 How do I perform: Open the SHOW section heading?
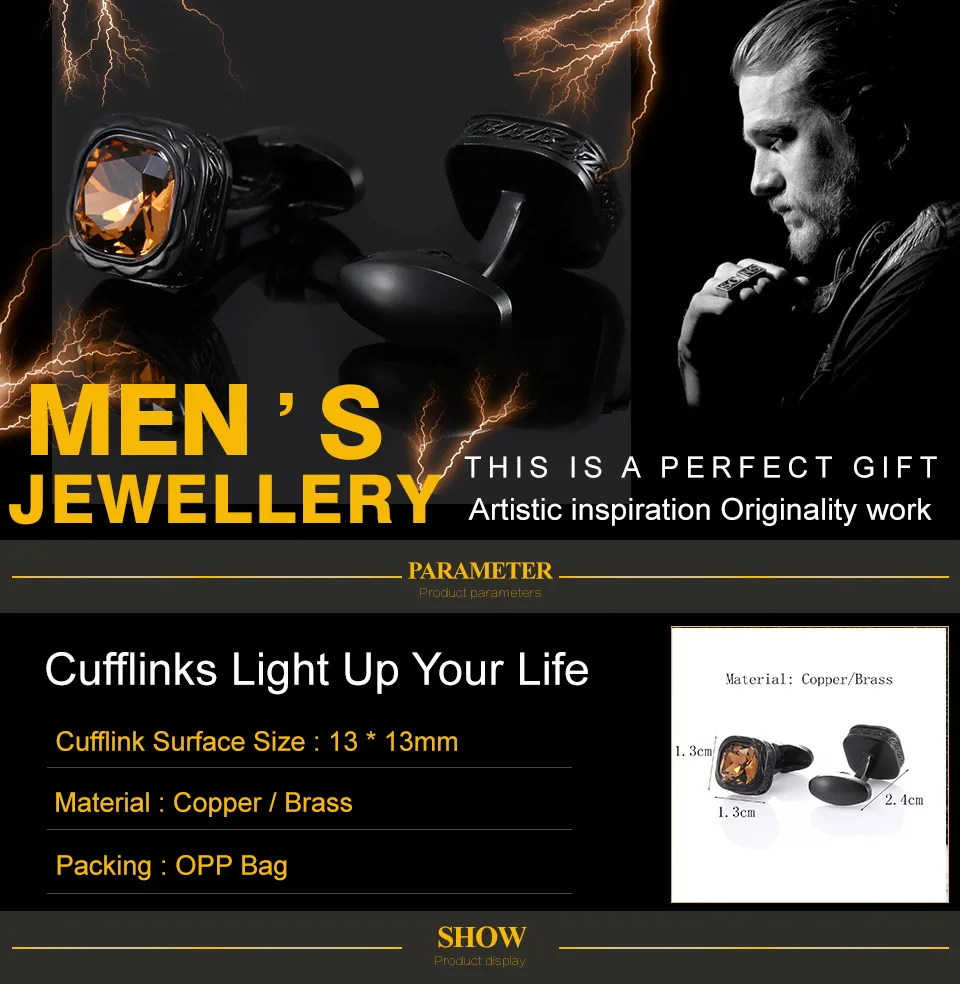pyautogui.click(x=481, y=938)
